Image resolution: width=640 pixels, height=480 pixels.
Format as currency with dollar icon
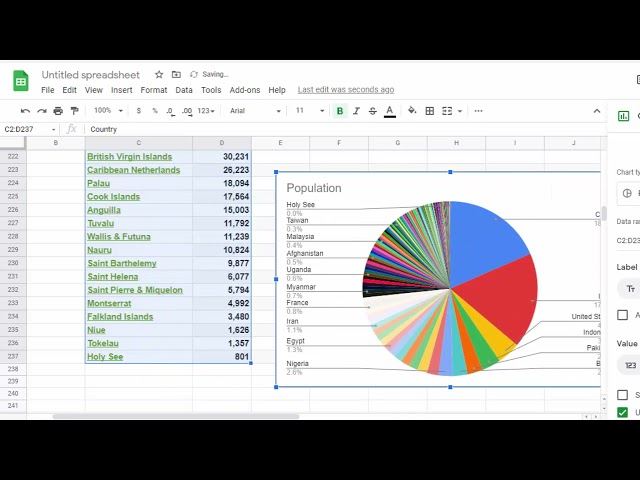tap(139, 111)
